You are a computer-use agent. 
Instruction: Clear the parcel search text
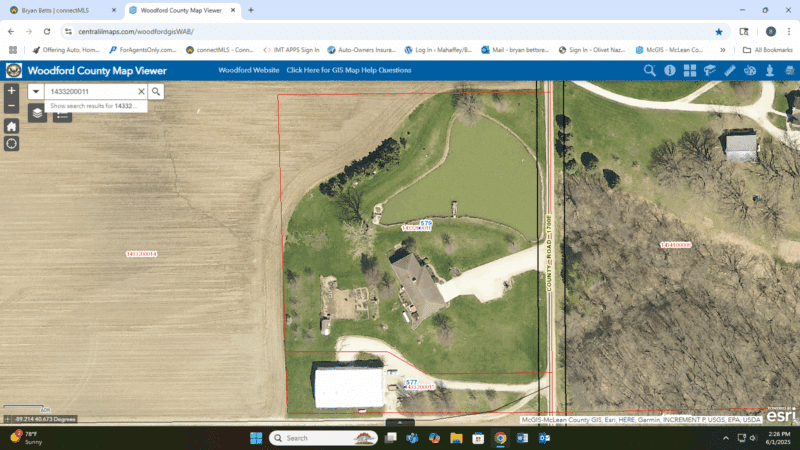(x=141, y=91)
